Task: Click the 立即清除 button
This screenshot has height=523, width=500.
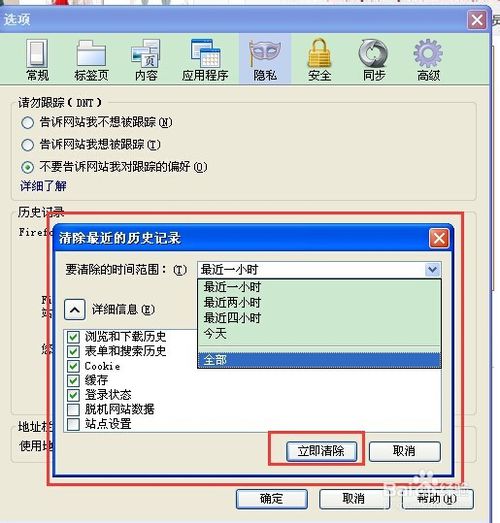Action: [x=321, y=451]
